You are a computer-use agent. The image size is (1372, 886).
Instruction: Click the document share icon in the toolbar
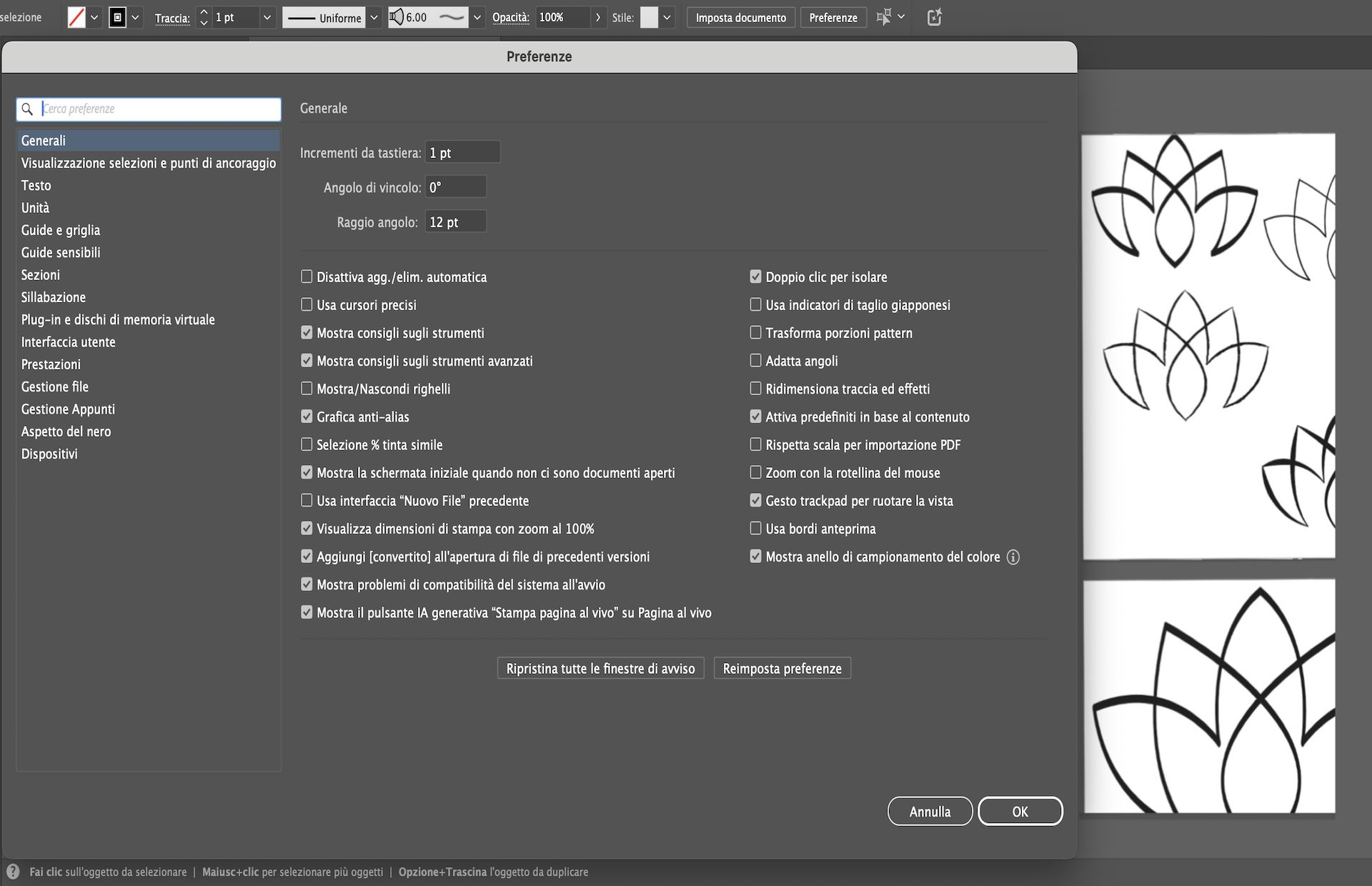coord(935,17)
